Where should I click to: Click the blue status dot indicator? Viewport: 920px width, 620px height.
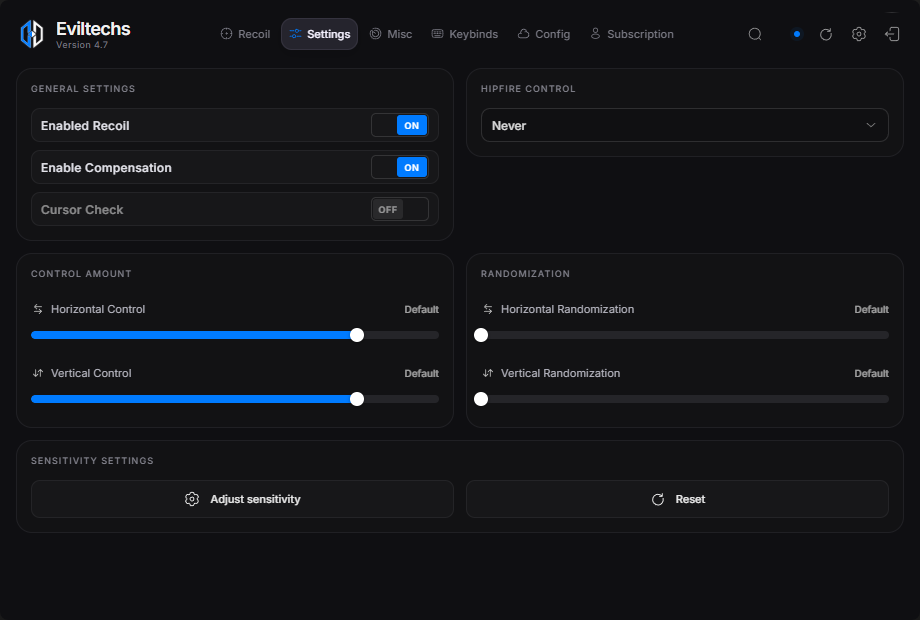(796, 34)
